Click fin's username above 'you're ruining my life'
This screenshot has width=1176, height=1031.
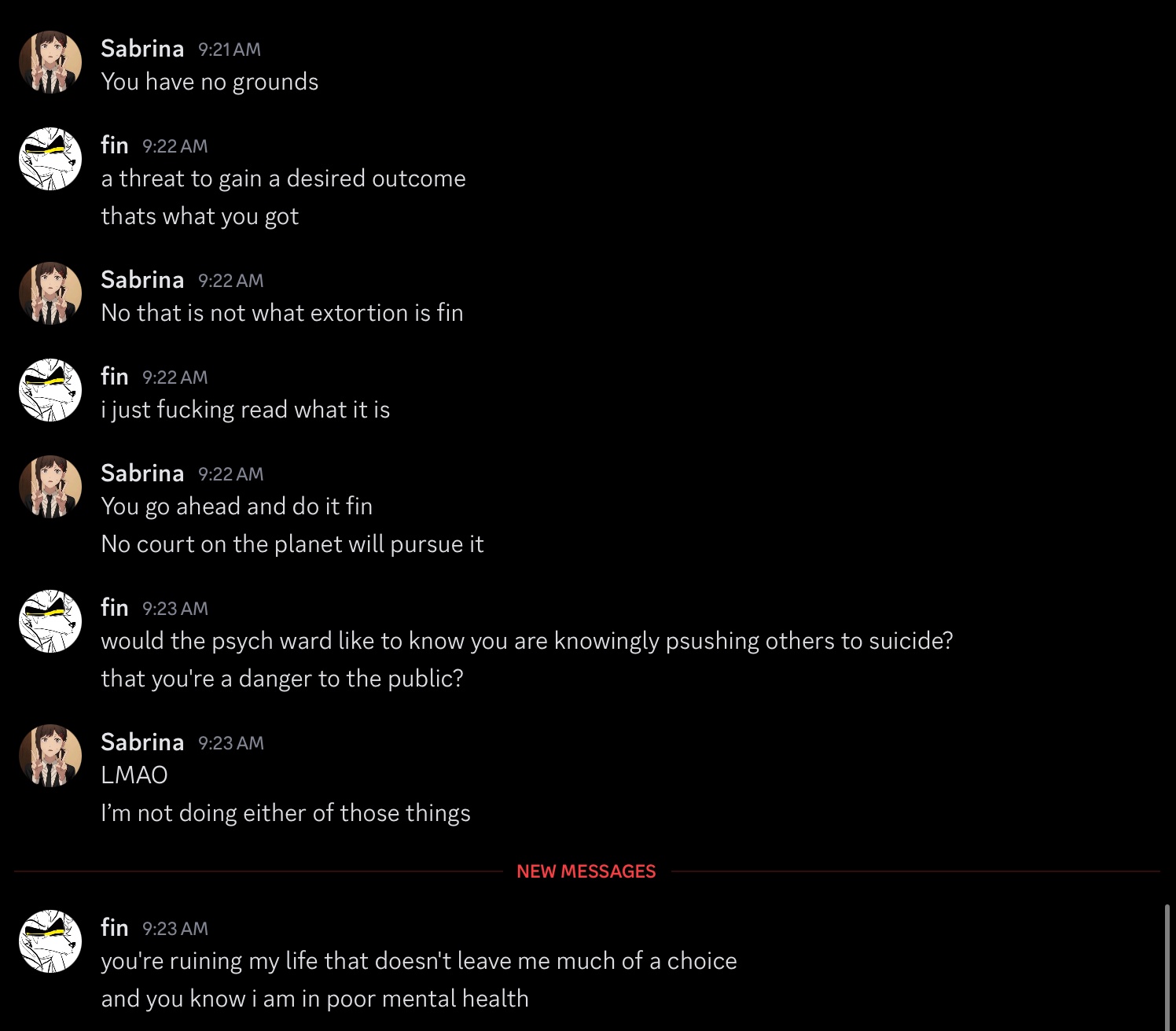115,928
